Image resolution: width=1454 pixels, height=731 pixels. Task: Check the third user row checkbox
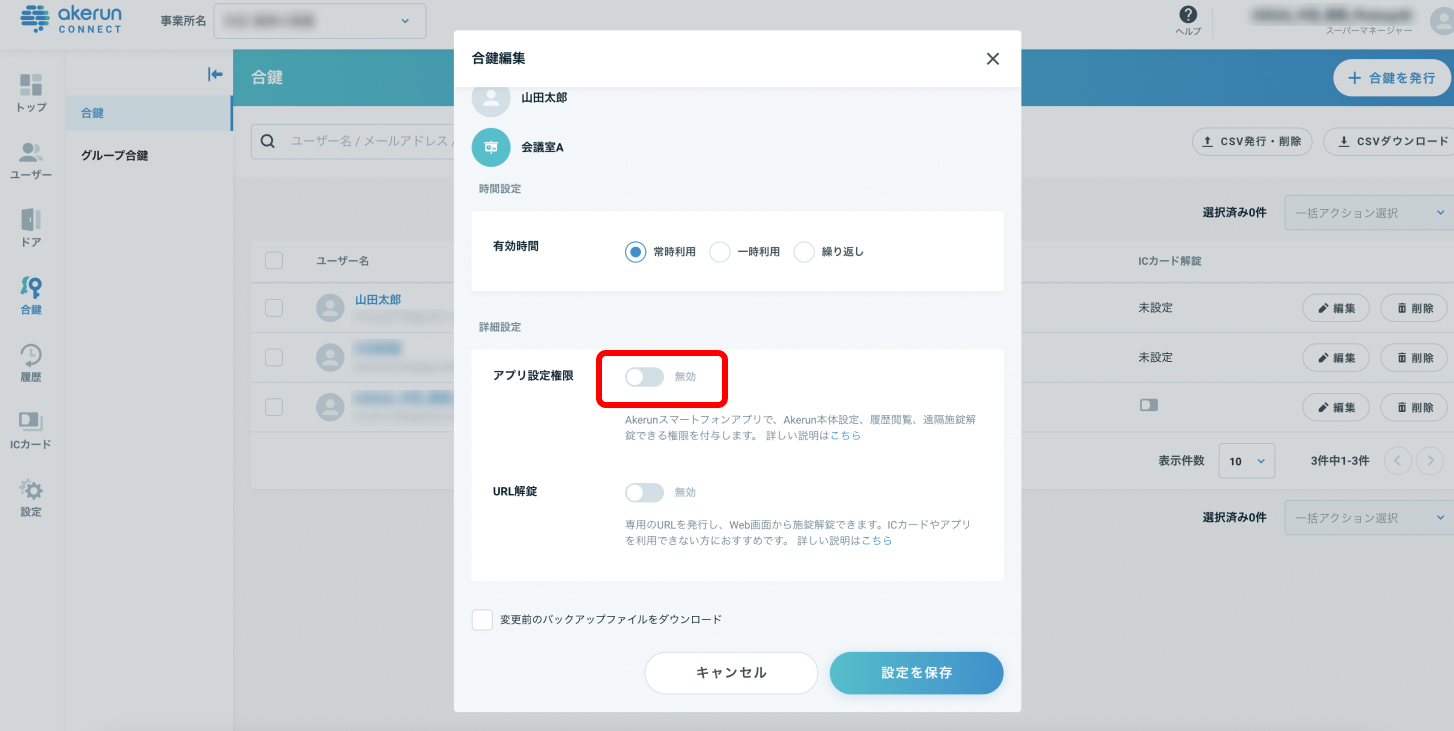coord(274,406)
